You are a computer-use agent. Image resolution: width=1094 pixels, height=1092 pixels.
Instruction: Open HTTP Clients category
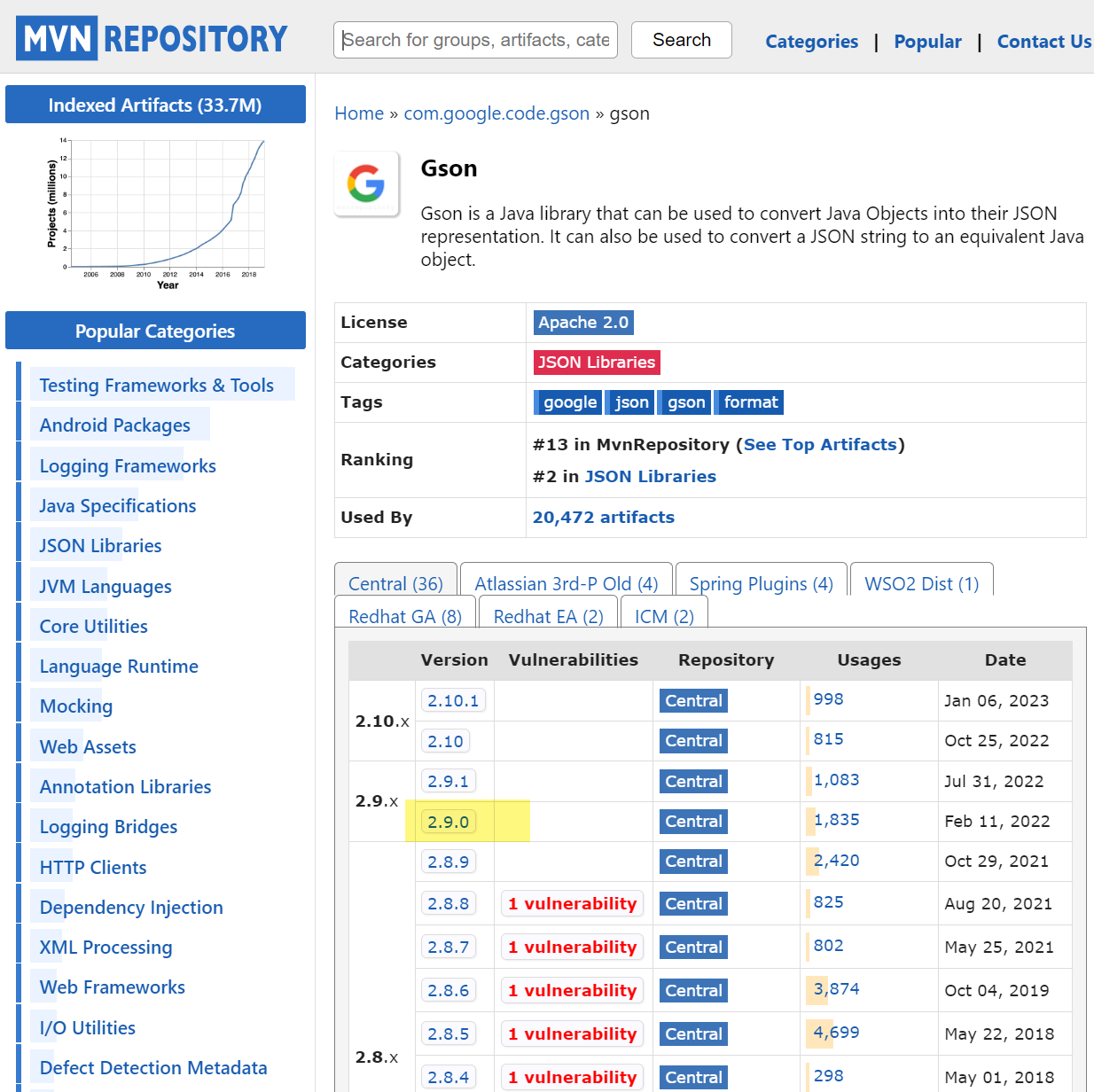click(93, 868)
